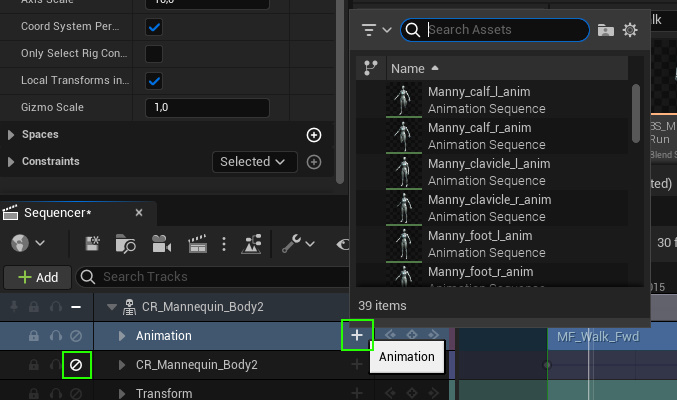
Task: Select Manny_calf_r_anim animation sequence
Action: point(492,136)
